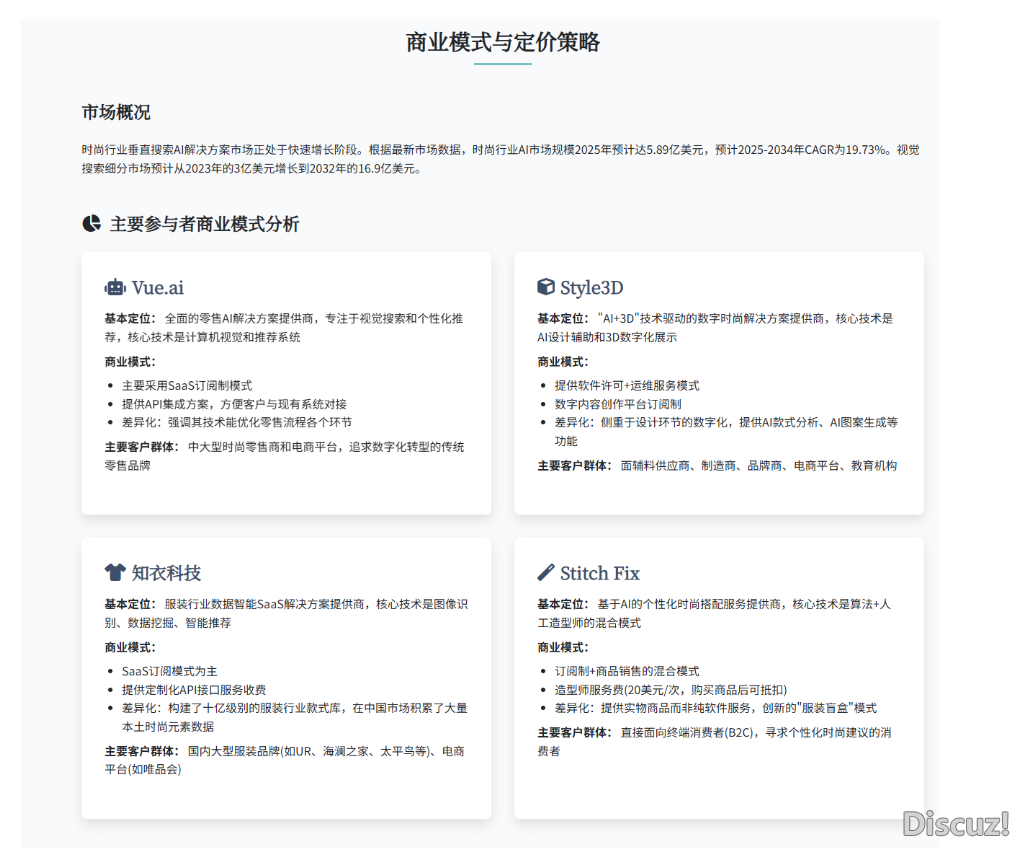
Task: Click the pie chart icon beside 主要参与者商业模式分析
Action: 92,224
